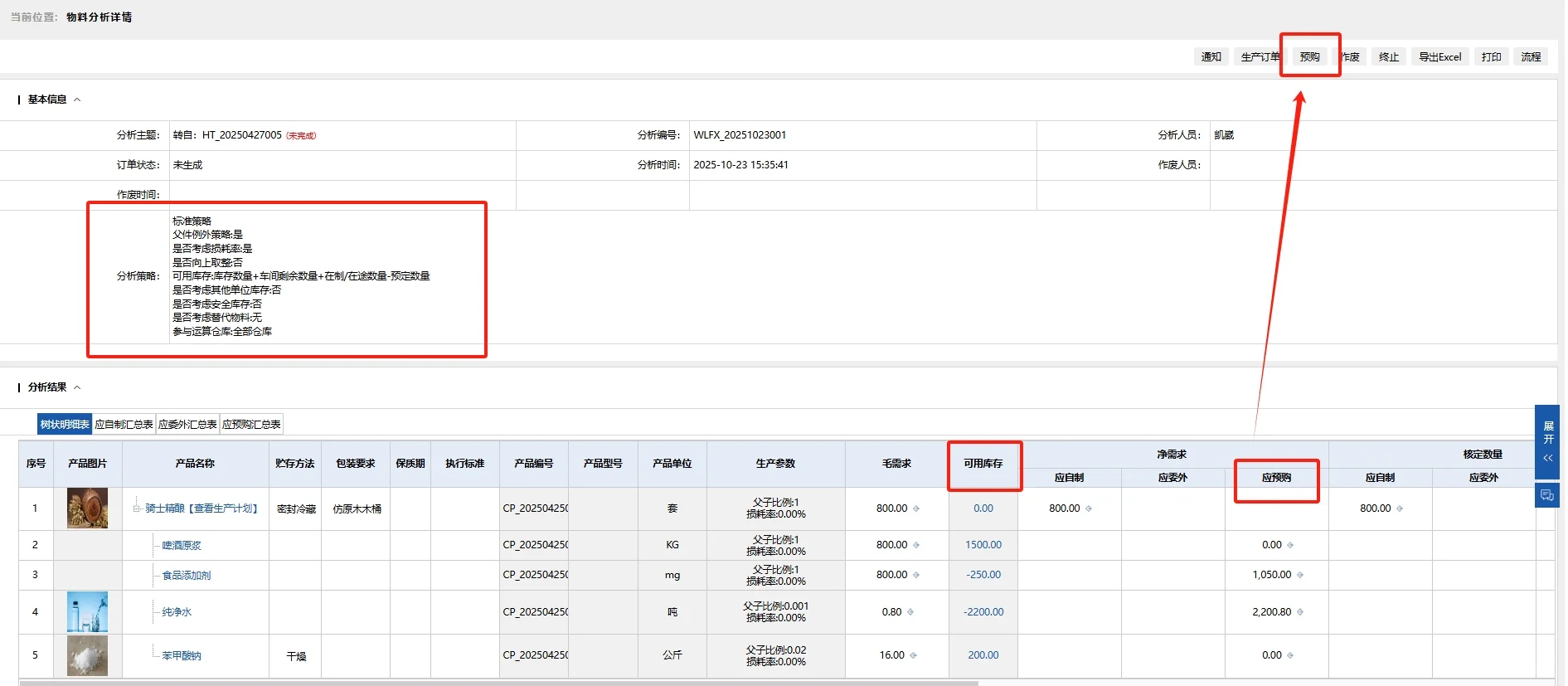
Task: Collapse the 分析结果 section
Action: pyautogui.click(x=77, y=387)
